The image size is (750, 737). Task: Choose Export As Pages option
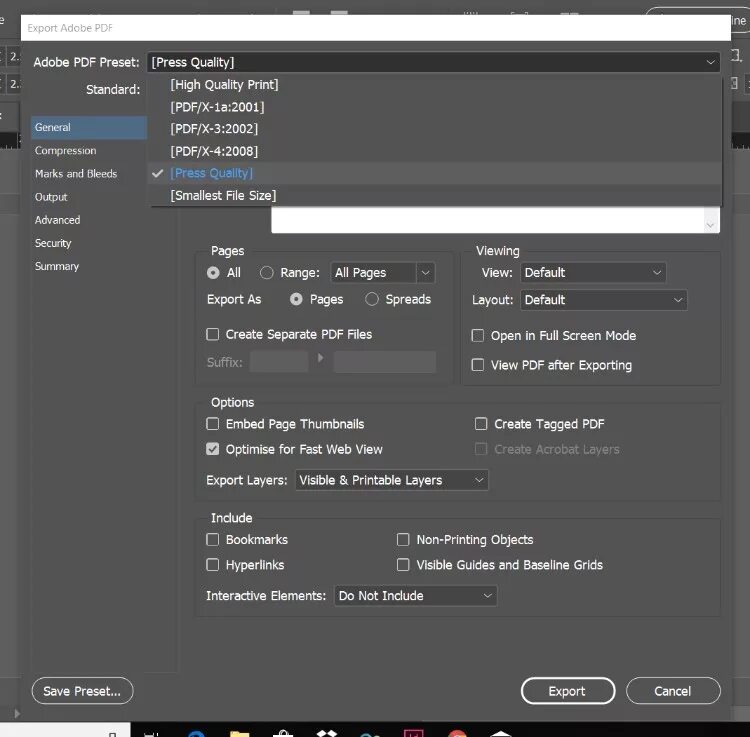[296, 299]
